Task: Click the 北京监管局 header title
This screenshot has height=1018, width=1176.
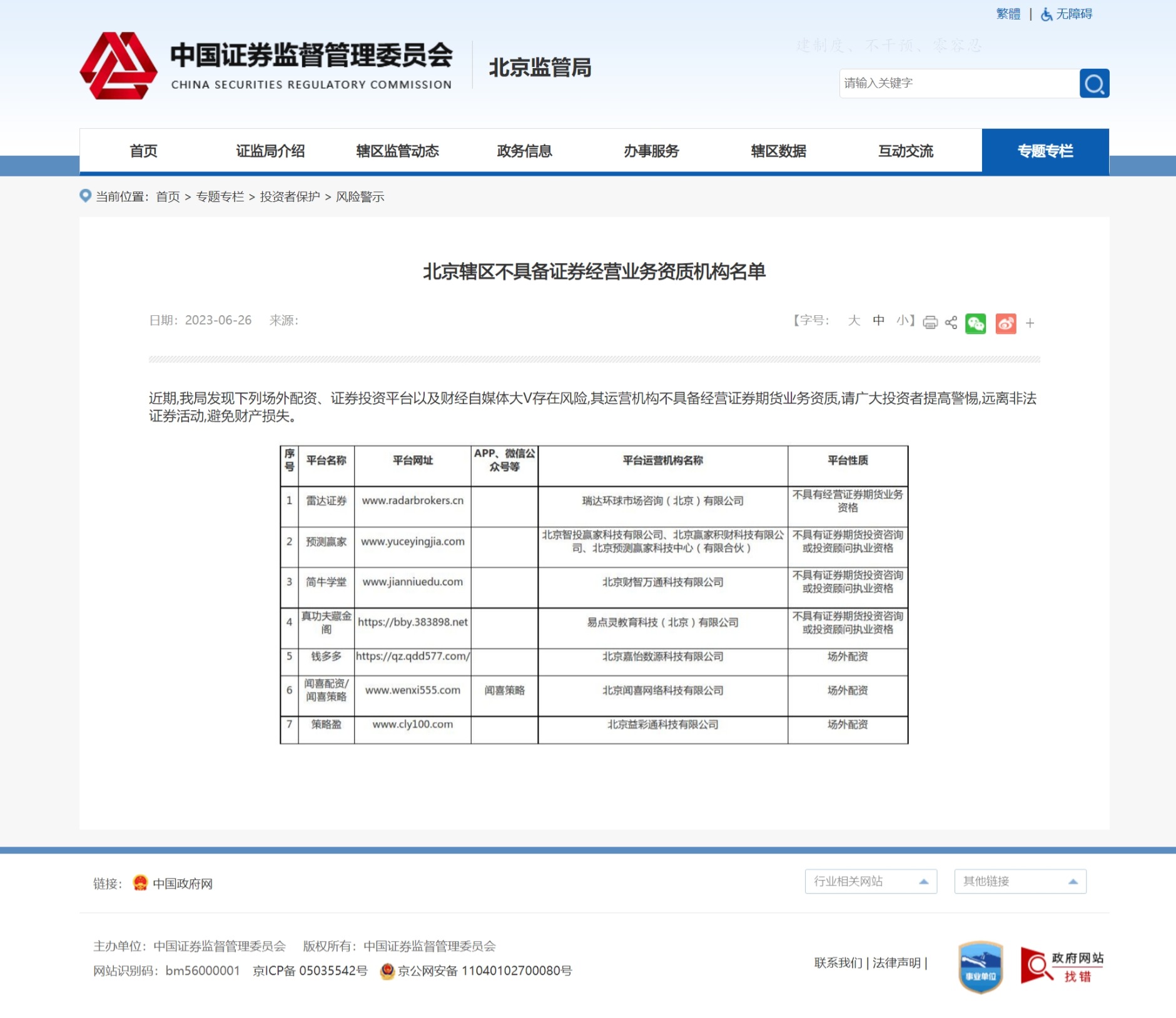Action: point(540,68)
